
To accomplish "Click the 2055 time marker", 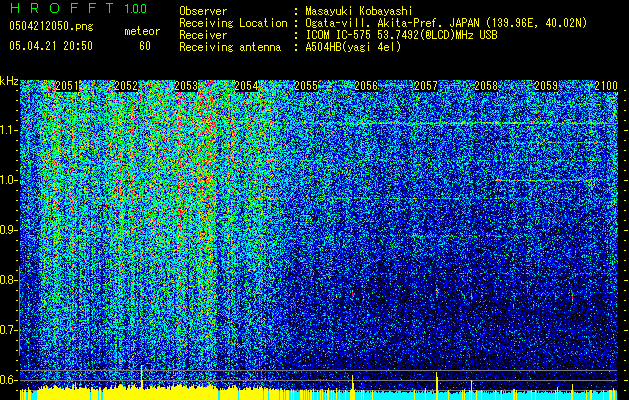I will [306, 86].
